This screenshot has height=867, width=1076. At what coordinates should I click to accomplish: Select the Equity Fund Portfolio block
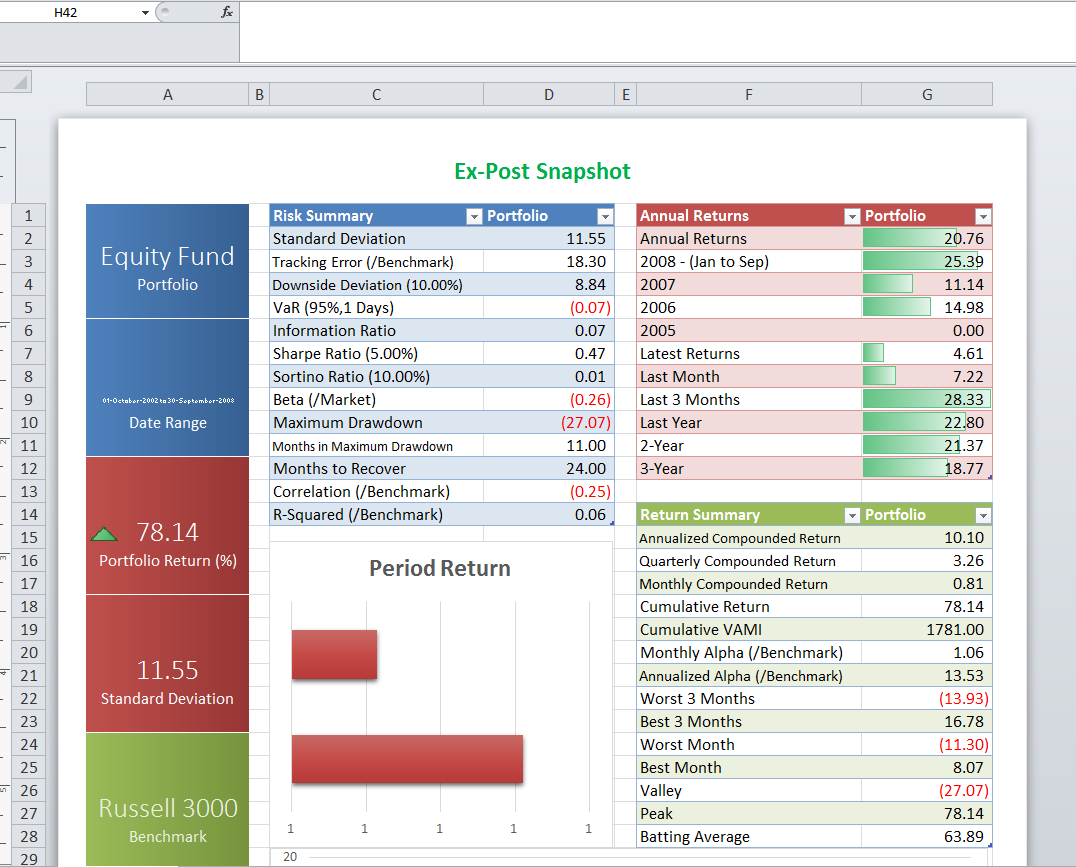(167, 262)
